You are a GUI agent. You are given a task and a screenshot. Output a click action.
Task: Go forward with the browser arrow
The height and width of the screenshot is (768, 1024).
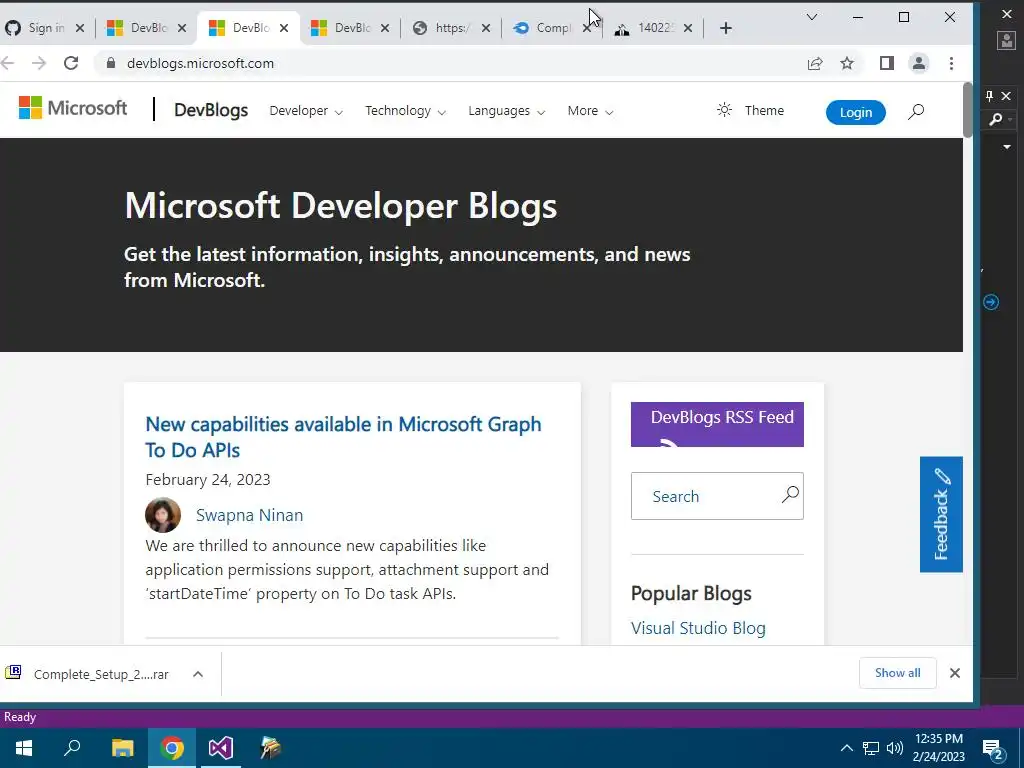click(x=39, y=63)
